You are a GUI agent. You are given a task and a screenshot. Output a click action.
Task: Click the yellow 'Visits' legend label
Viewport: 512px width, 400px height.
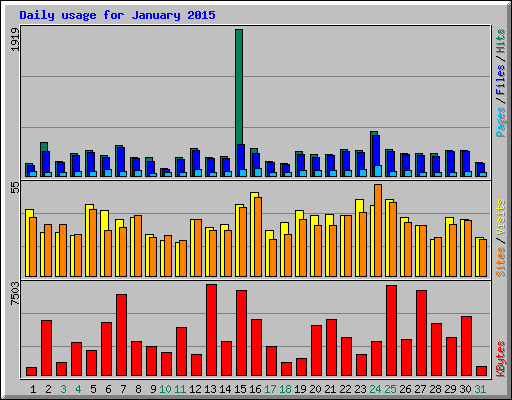coord(501,217)
